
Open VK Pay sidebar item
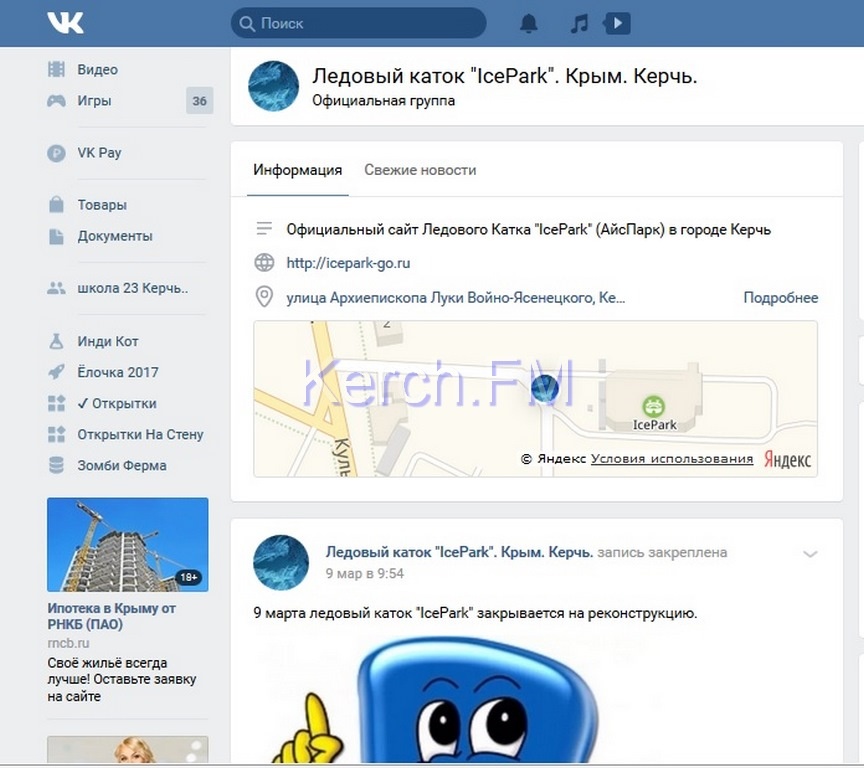point(99,153)
